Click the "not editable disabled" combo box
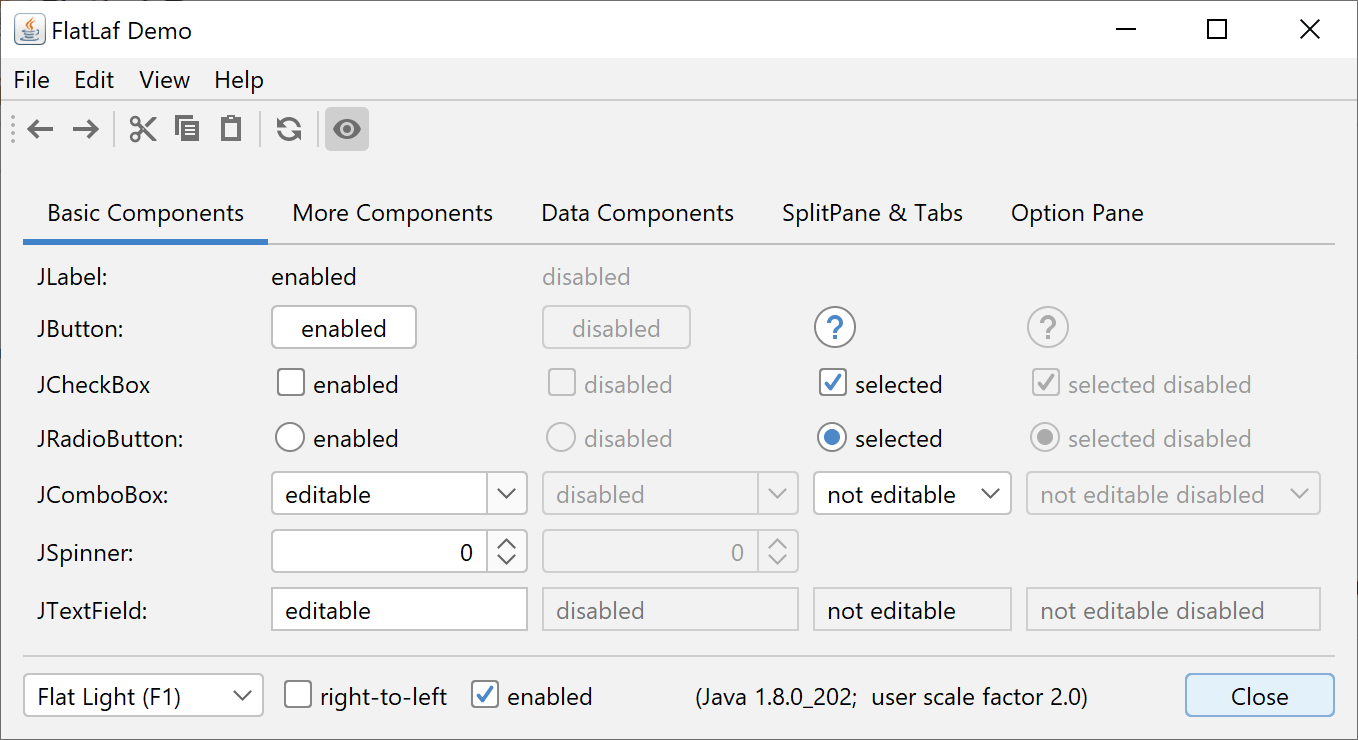 pyautogui.click(x=1173, y=493)
